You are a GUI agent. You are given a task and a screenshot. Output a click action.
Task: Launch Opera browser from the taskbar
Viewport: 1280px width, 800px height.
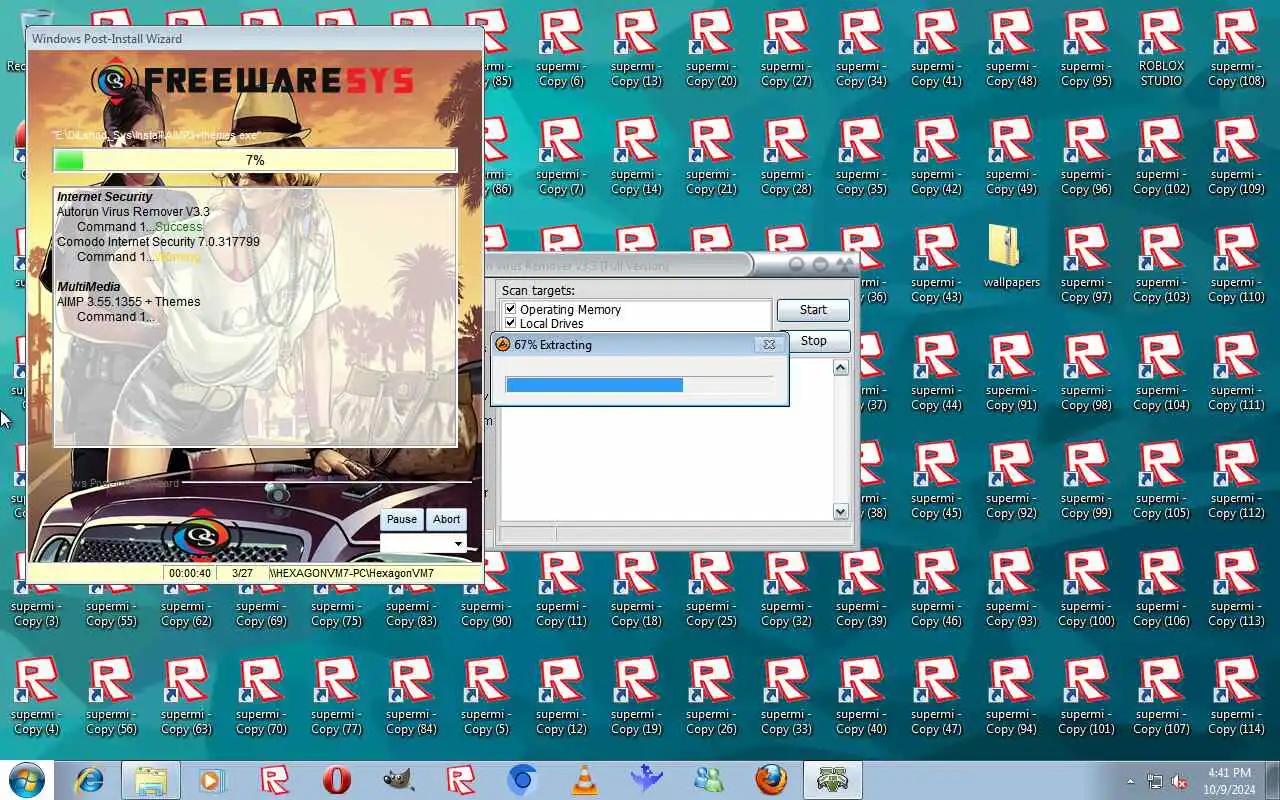tap(336, 780)
